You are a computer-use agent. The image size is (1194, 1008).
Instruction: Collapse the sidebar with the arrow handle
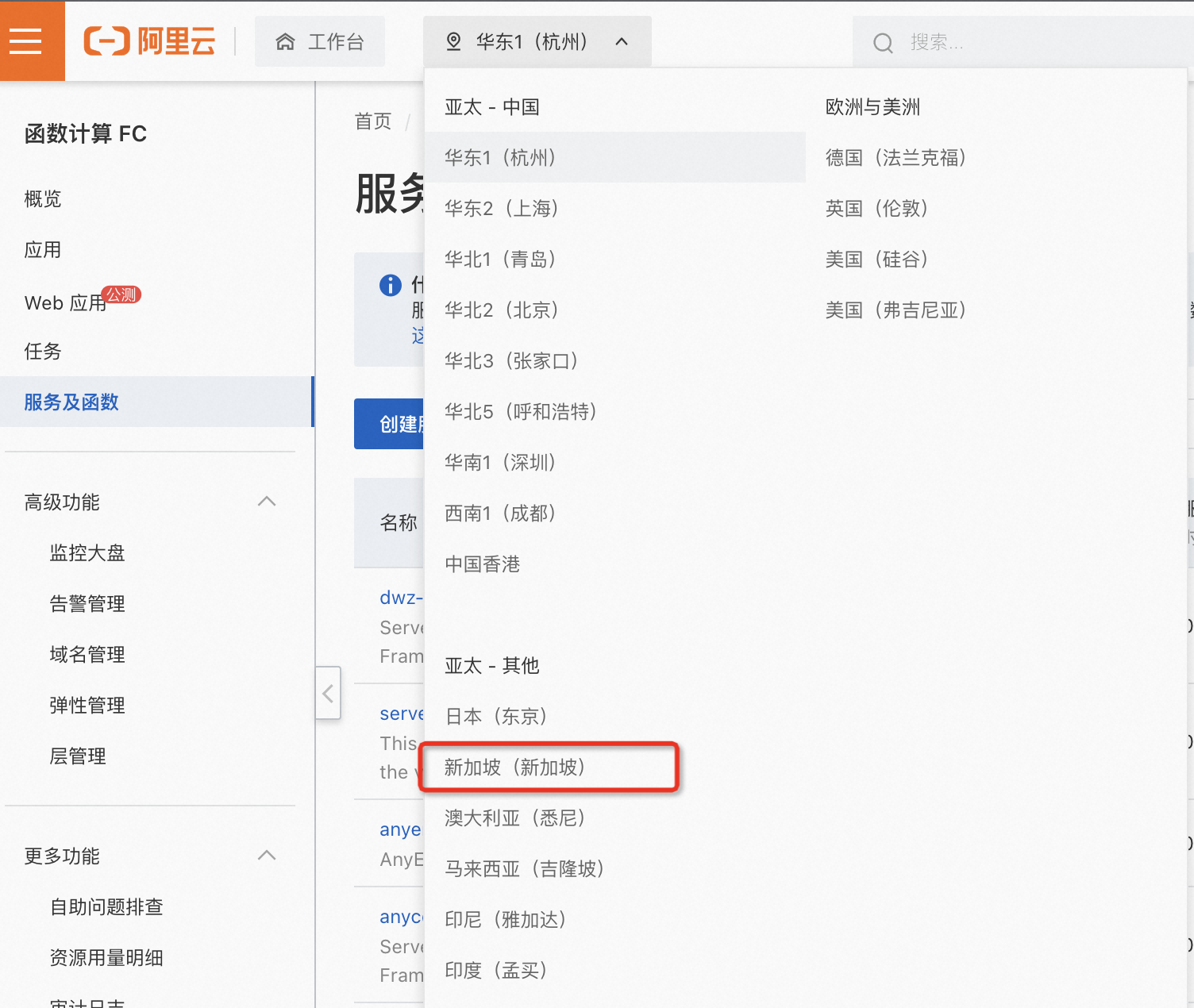(328, 693)
